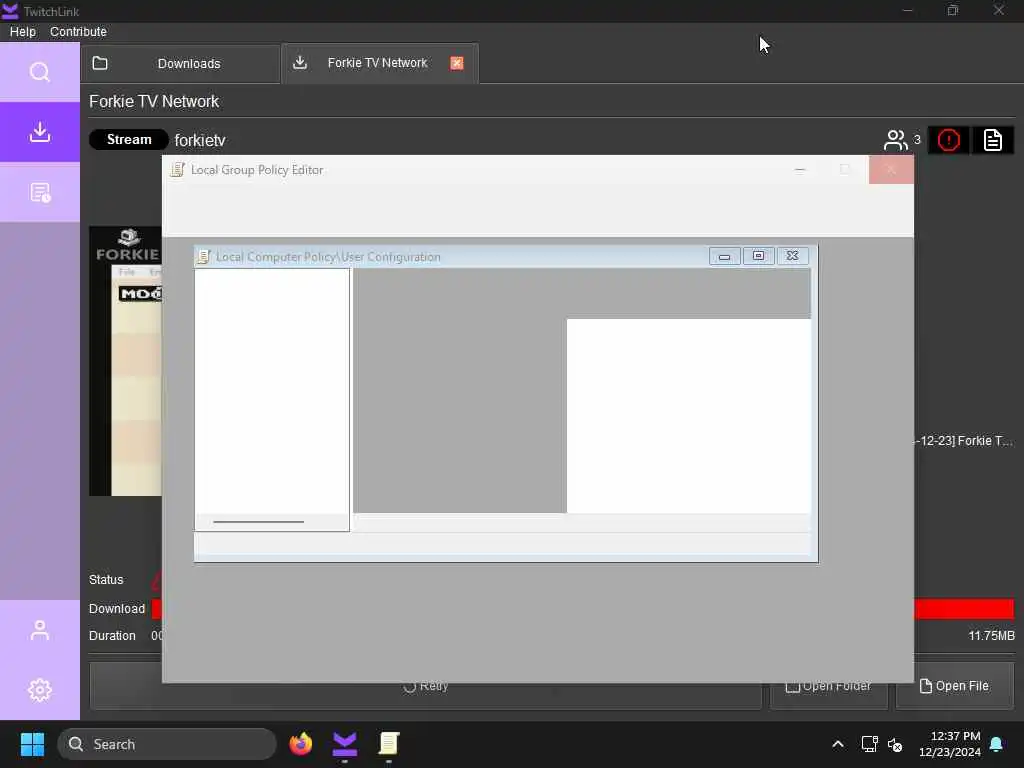Click the Stream badge label
Screen dimensions: 1024x768
tap(129, 140)
